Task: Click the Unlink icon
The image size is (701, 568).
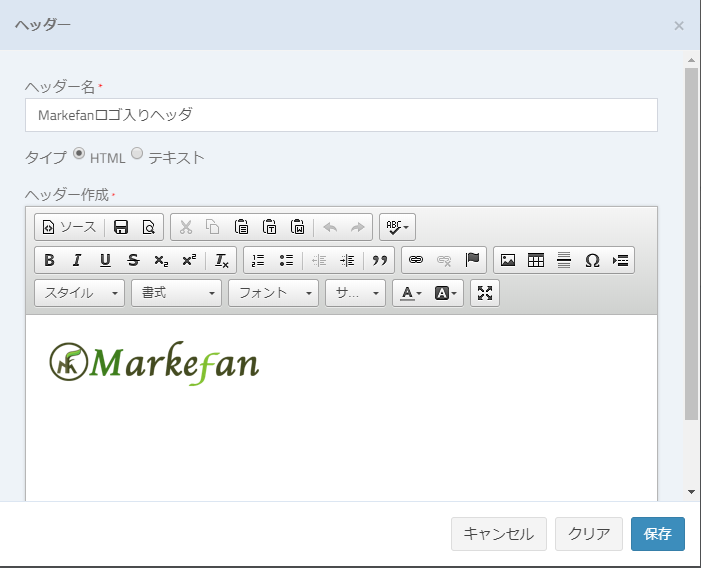Action: point(444,260)
